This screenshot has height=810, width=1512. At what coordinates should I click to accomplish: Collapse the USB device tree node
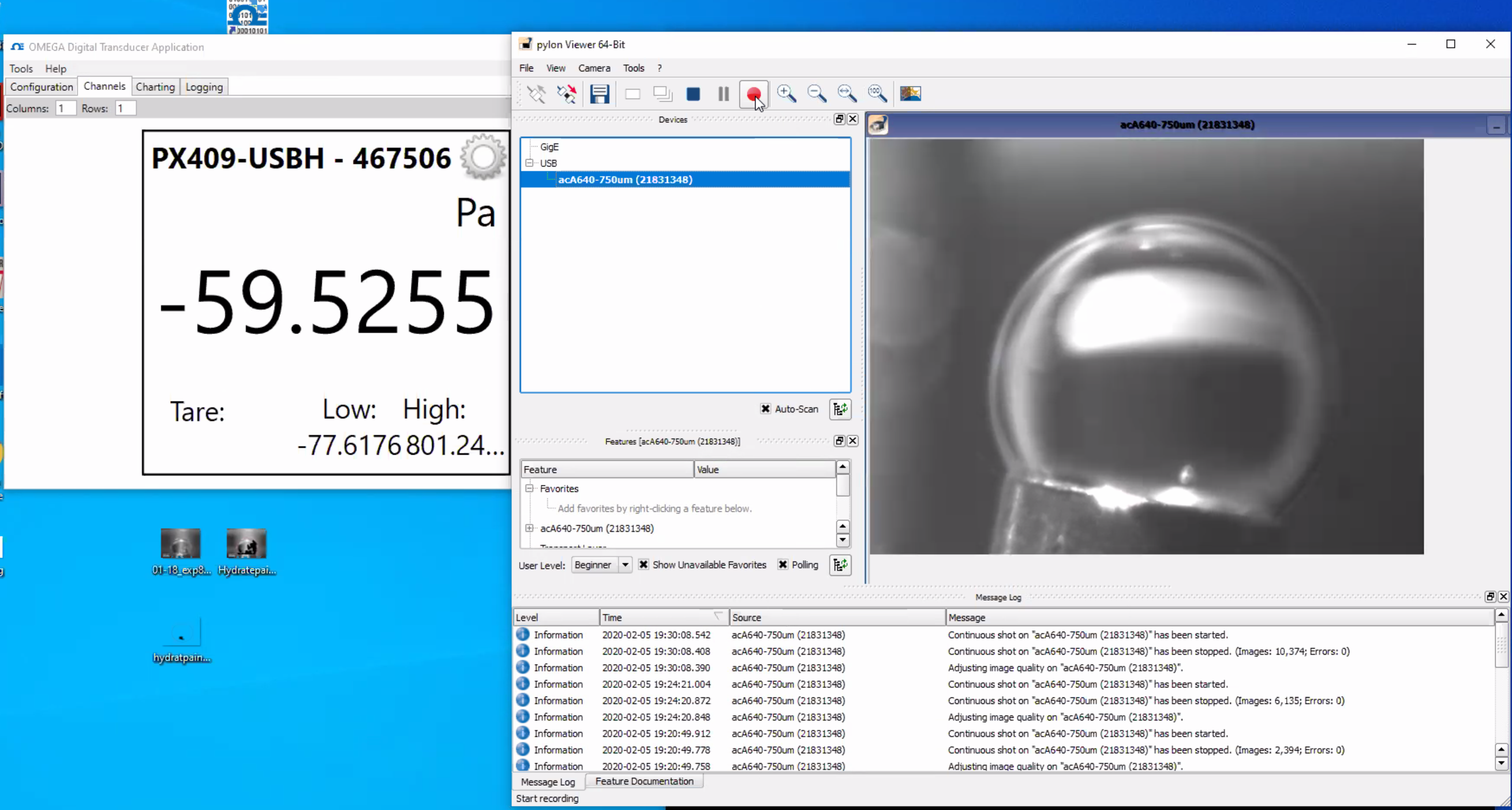529,163
